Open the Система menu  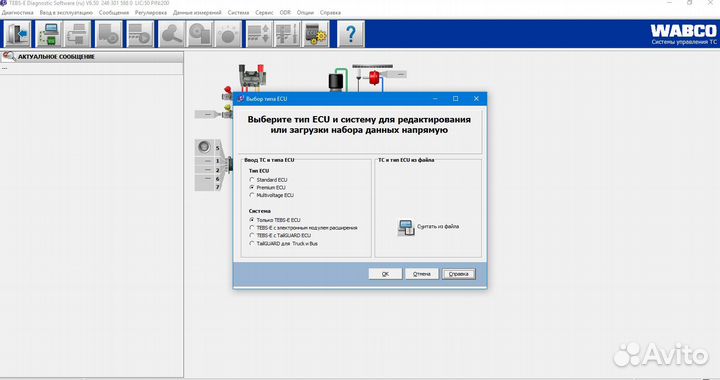238,13
